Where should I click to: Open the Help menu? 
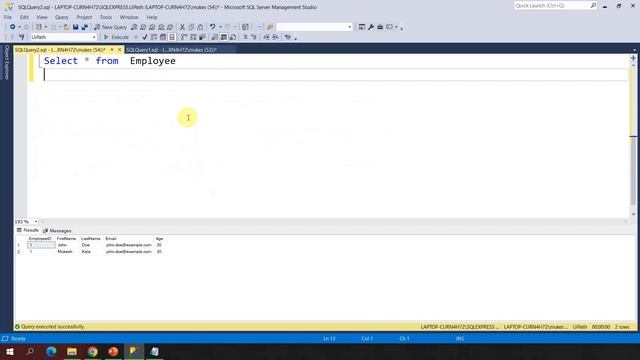pyautogui.click(x=152, y=17)
